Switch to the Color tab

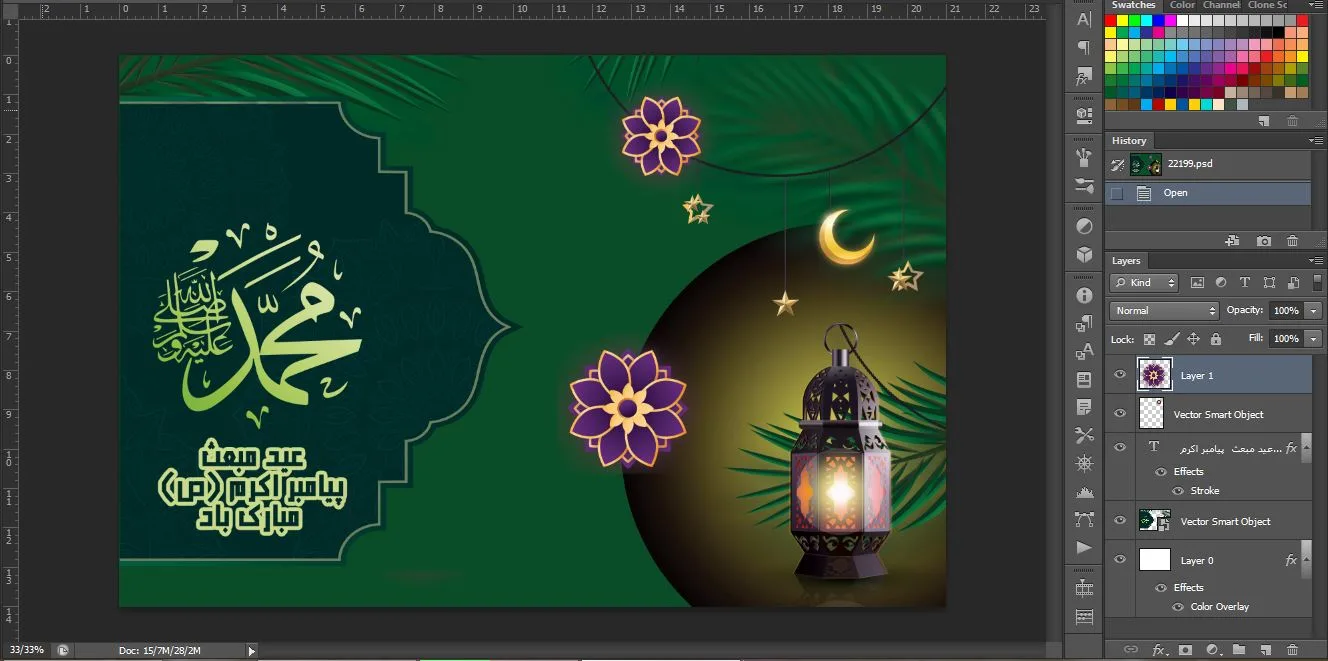point(1182,5)
